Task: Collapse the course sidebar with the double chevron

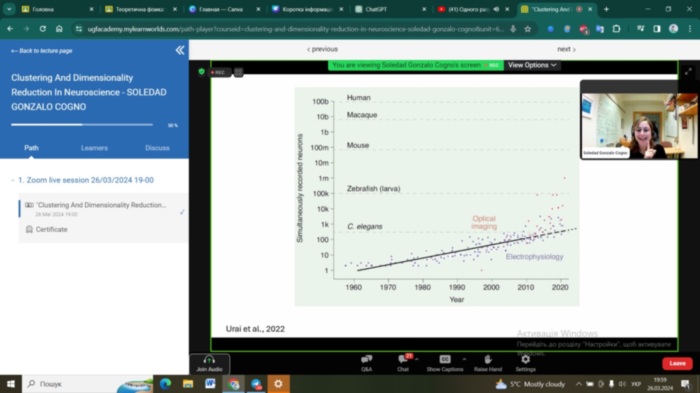Action: 180,50
